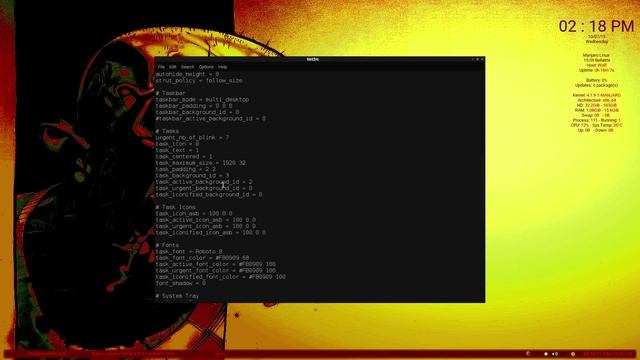The width and height of the screenshot is (640, 360).
Task: Close the text editor window
Action: pos(482,59)
